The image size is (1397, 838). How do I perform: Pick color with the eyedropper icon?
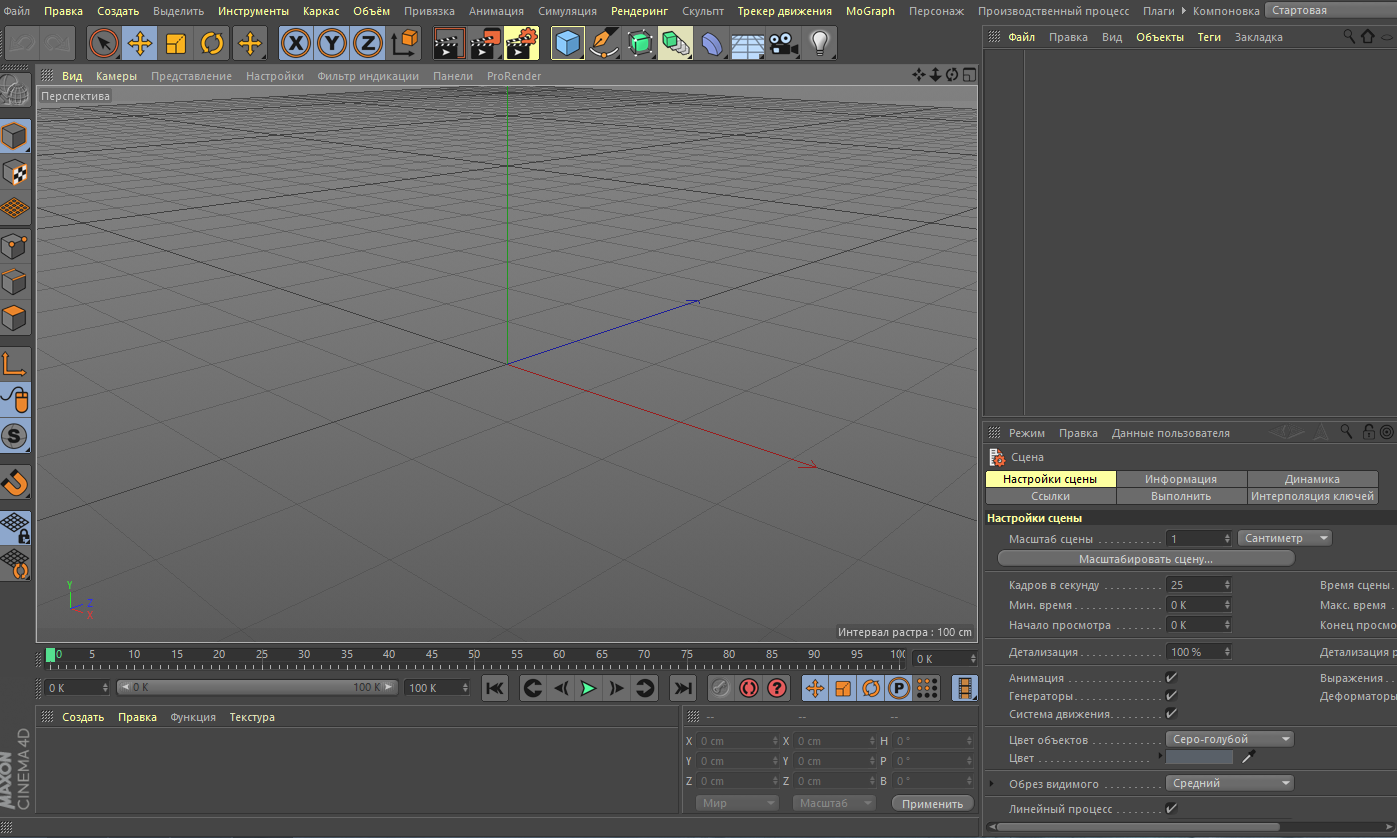pos(1247,758)
